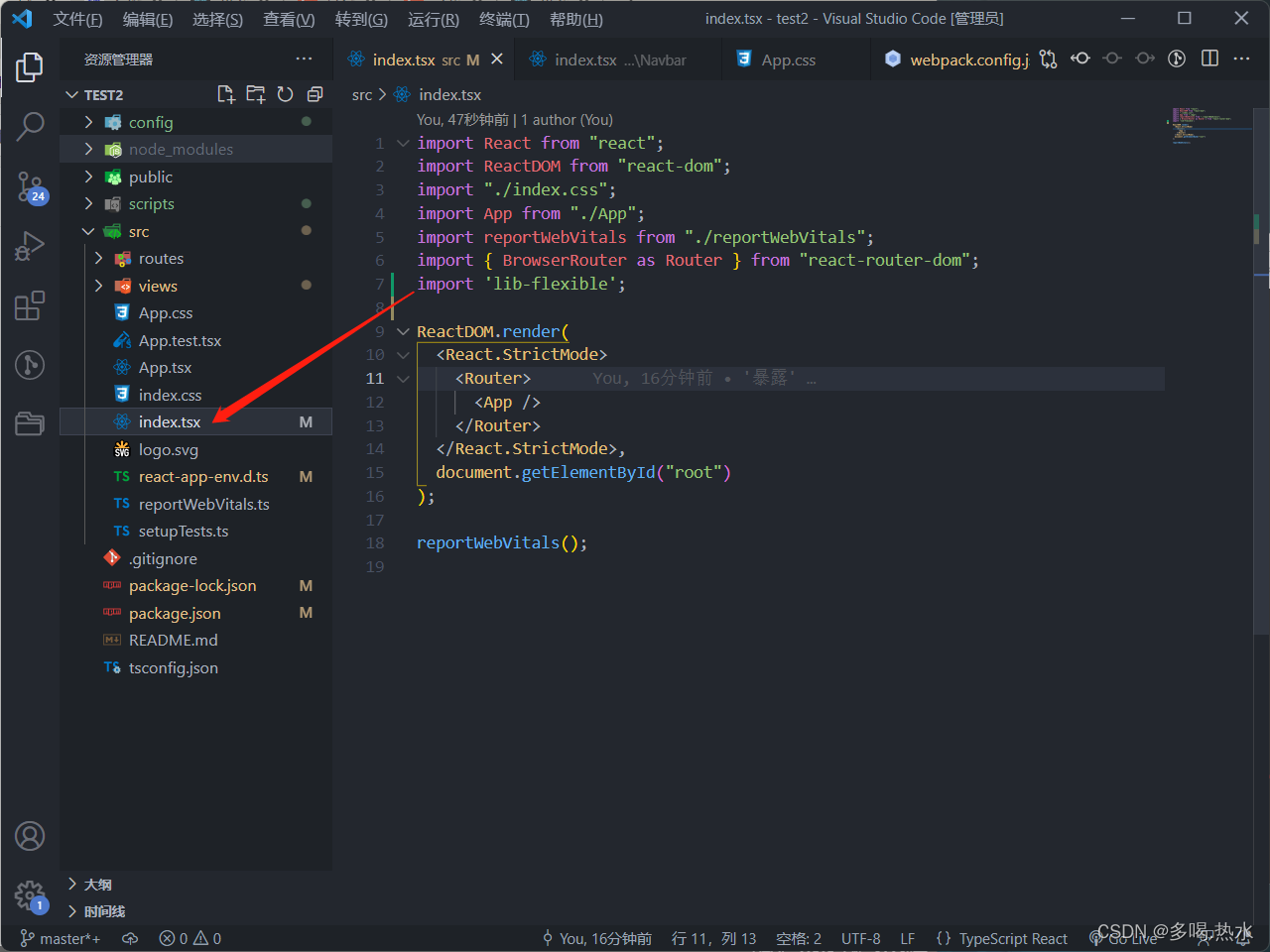Screen dimensions: 1270x952
Task: Open the Manage gear icon
Action: click(x=30, y=895)
